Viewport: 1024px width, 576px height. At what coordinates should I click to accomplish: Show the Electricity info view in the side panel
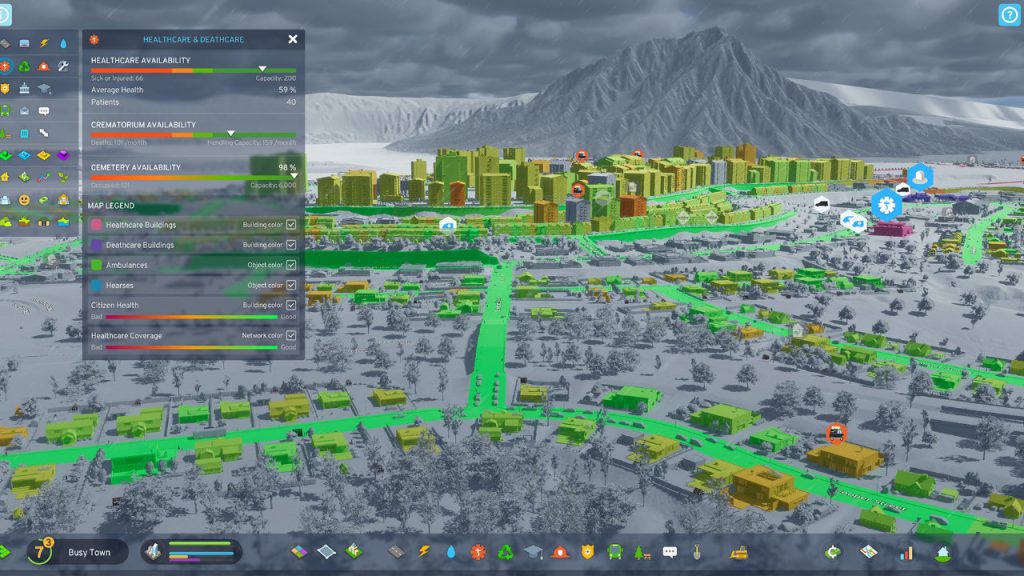tap(44, 44)
